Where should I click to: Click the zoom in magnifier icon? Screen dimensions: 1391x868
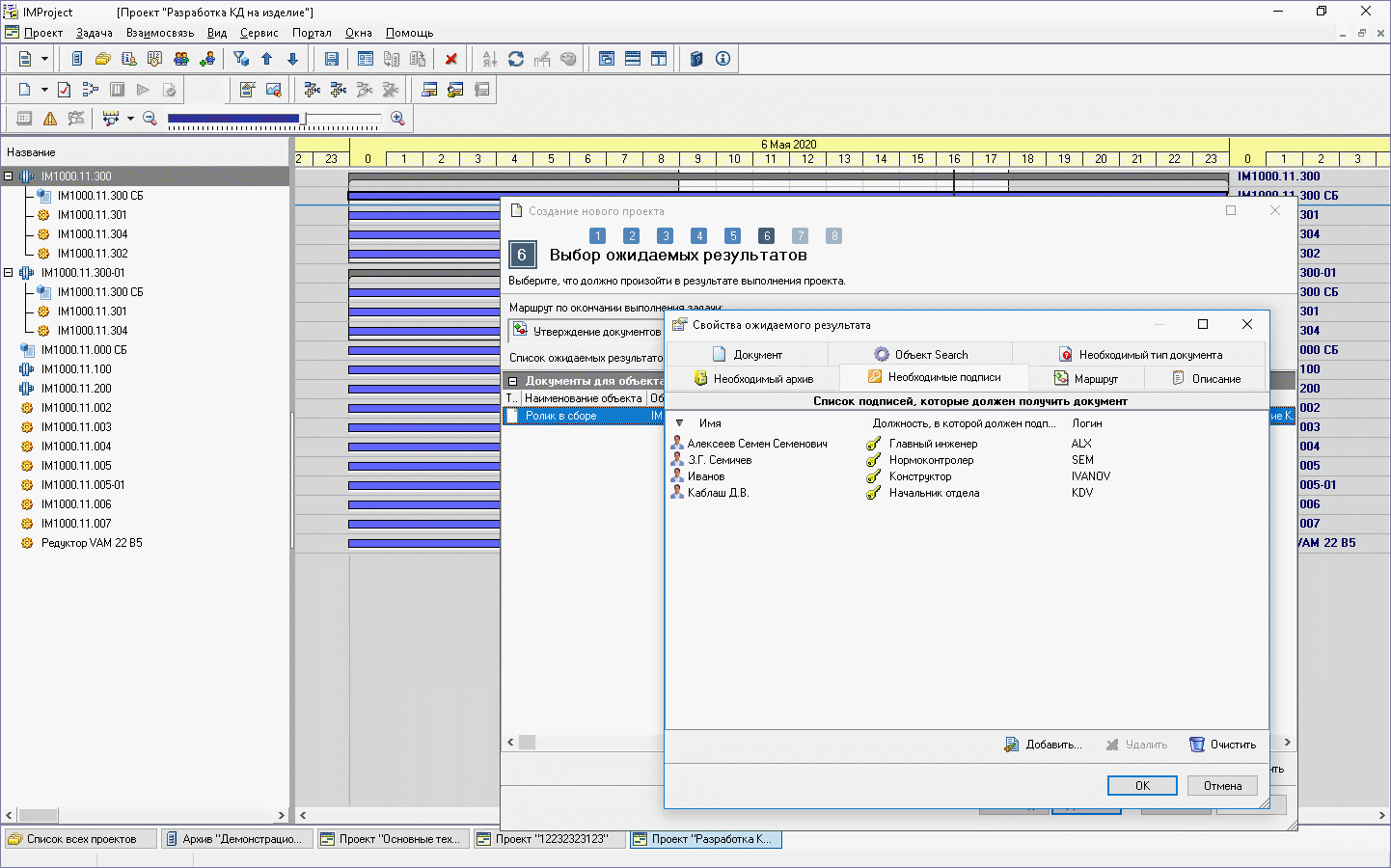pyautogui.click(x=396, y=119)
